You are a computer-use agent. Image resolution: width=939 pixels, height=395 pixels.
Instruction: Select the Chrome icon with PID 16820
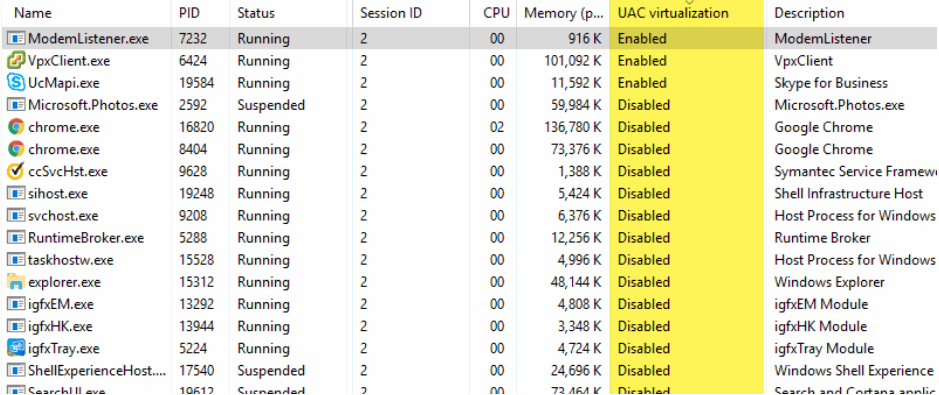point(16,127)
